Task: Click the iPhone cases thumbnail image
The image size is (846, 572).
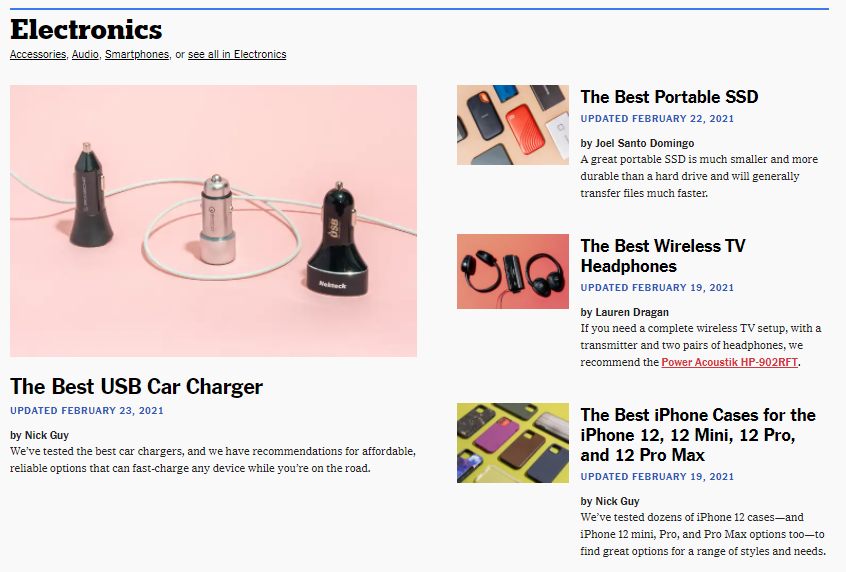Action: pyautogui.click(x=513, y=442)
